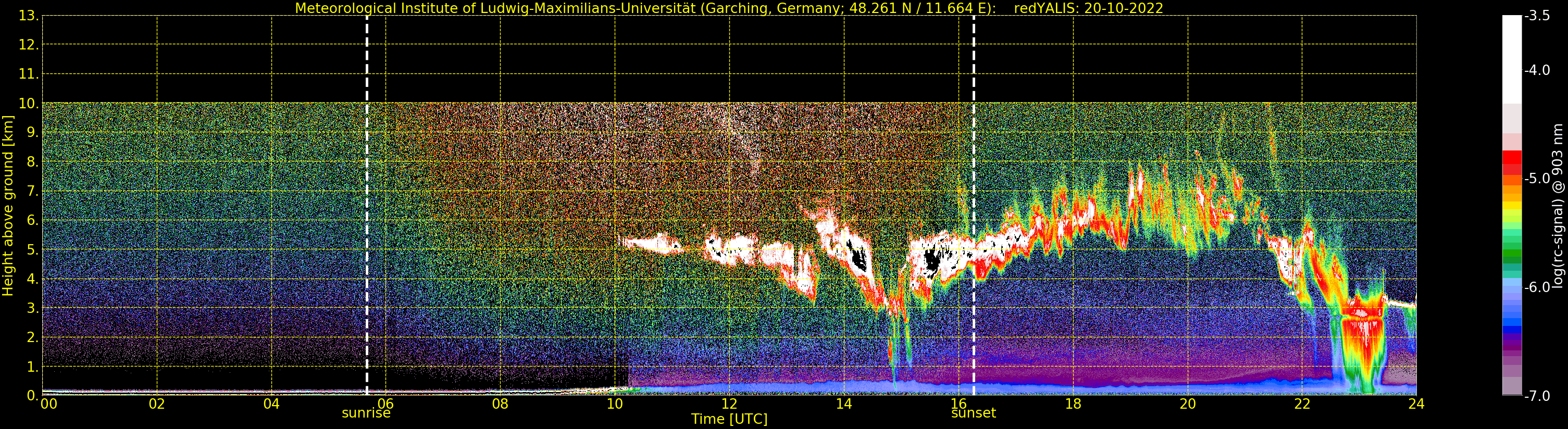This screenshot has height=429, width=1568.
Task: Click the time axis tick '00'
Action: (48, 404)
